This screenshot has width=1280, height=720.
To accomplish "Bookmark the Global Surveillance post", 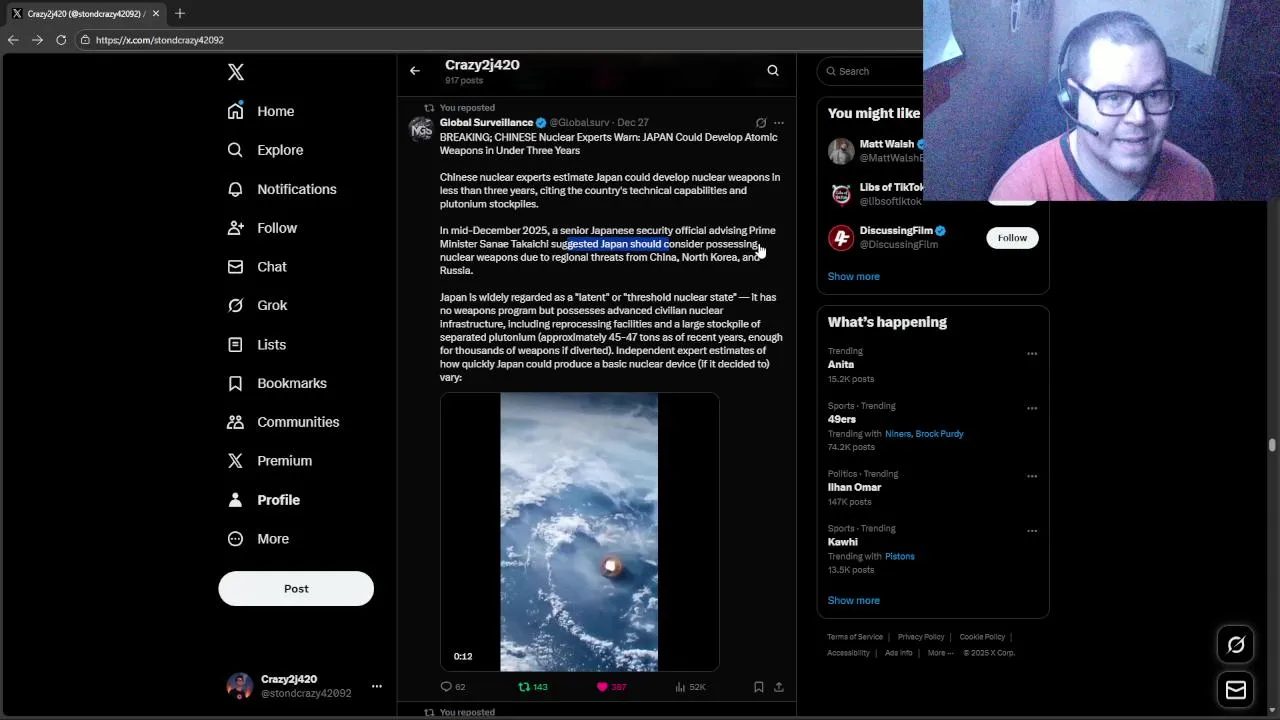I will click(759, 687).
